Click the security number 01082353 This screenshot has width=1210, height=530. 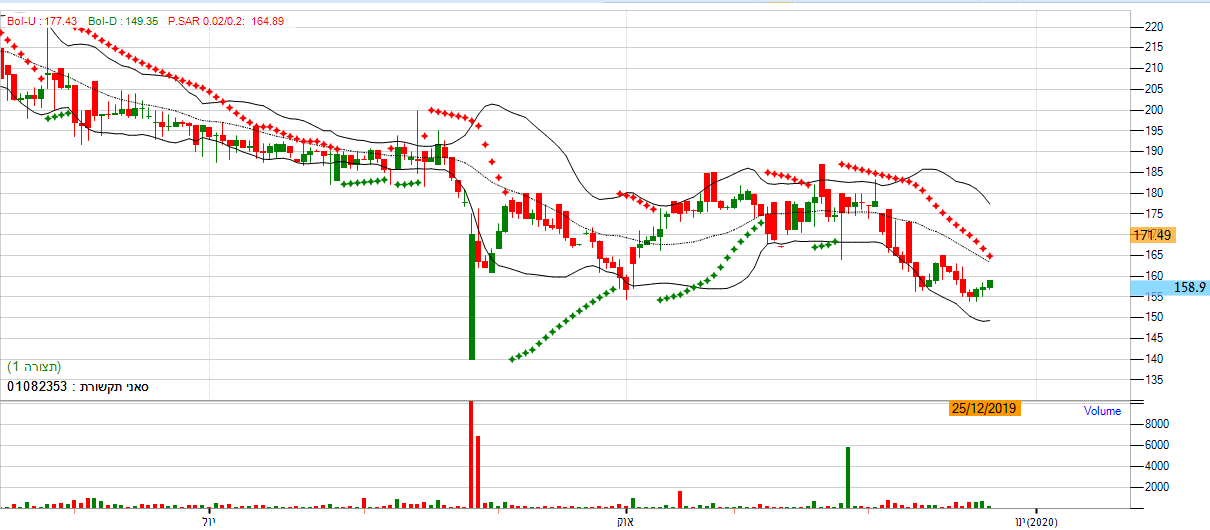pyautogui.click(x=38, y=385)
